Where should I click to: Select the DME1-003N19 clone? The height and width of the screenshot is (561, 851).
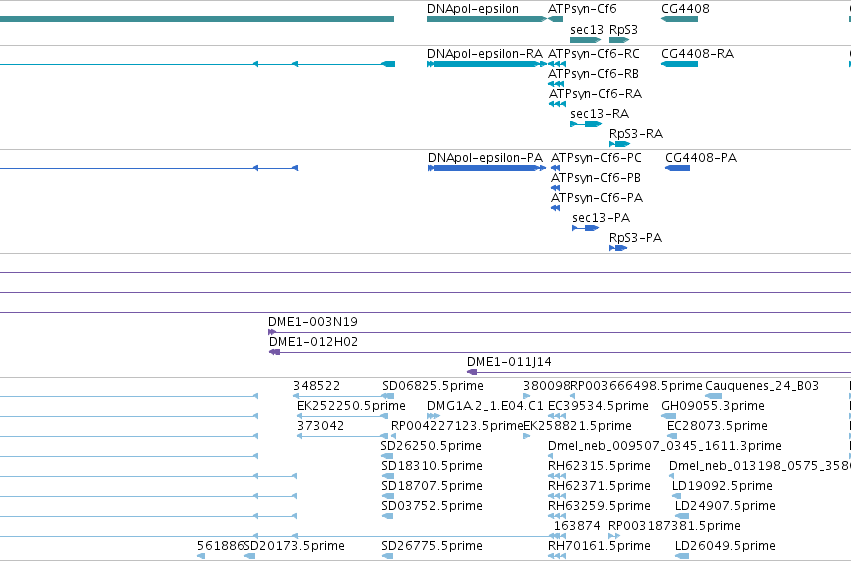[313, 322]
